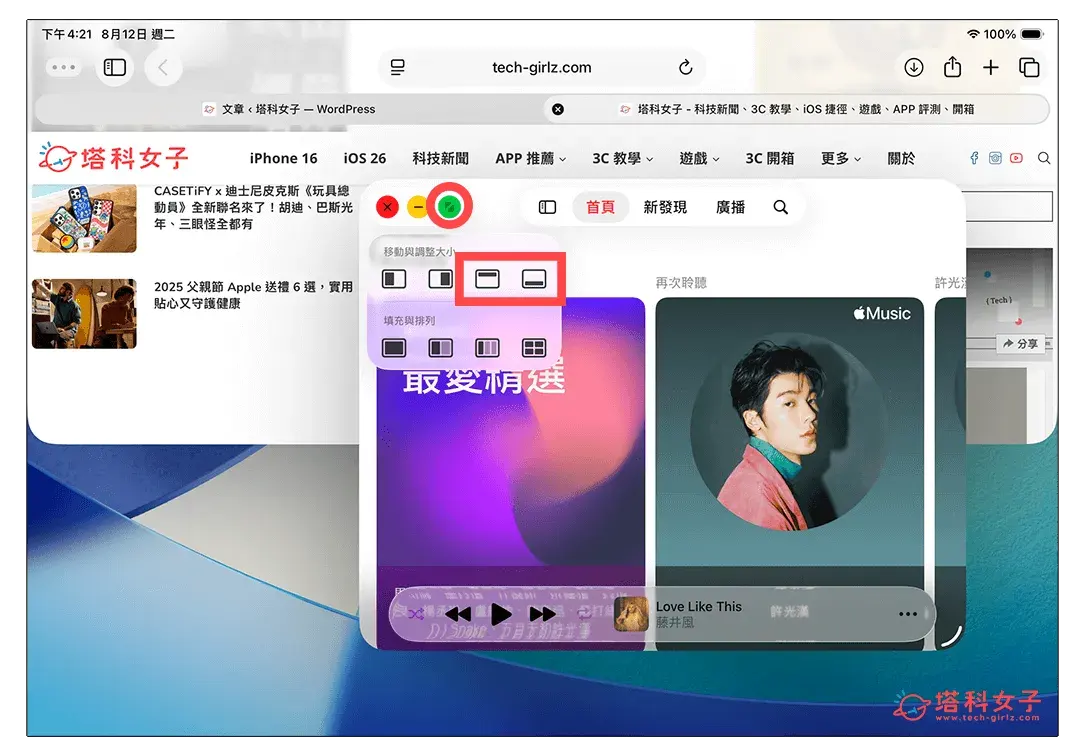Open 3C 開箱 navigation link
The height and width of the screenshot is (756, 1080).
click(x=769, y=158)
